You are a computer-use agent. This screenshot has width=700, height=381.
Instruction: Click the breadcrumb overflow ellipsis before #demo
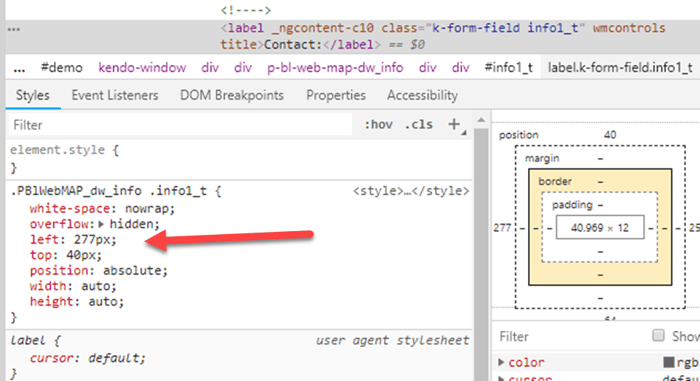19,68
